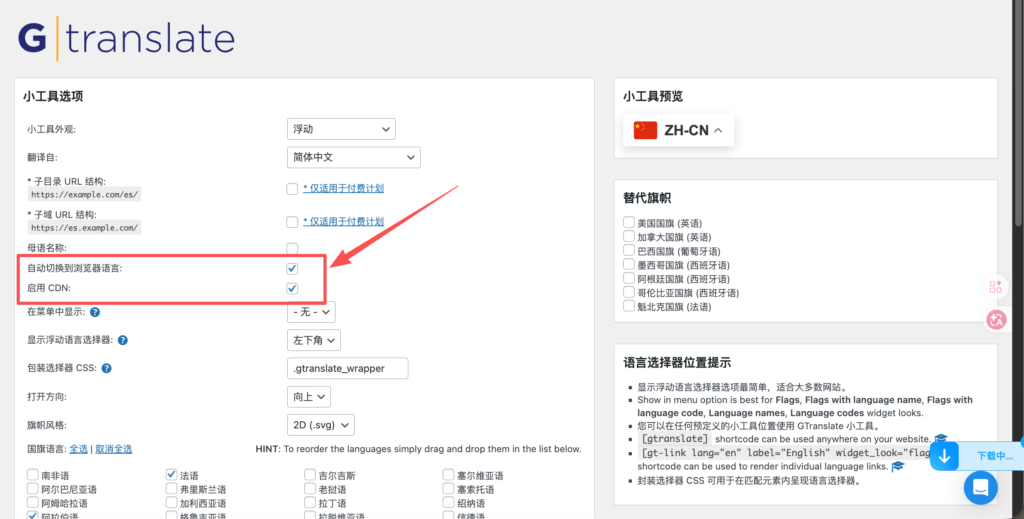The image size is (1024, 519).
Task: Uncheck 自动切换到浏览器语言 checkbox
Action: click(x=292, y=268)
